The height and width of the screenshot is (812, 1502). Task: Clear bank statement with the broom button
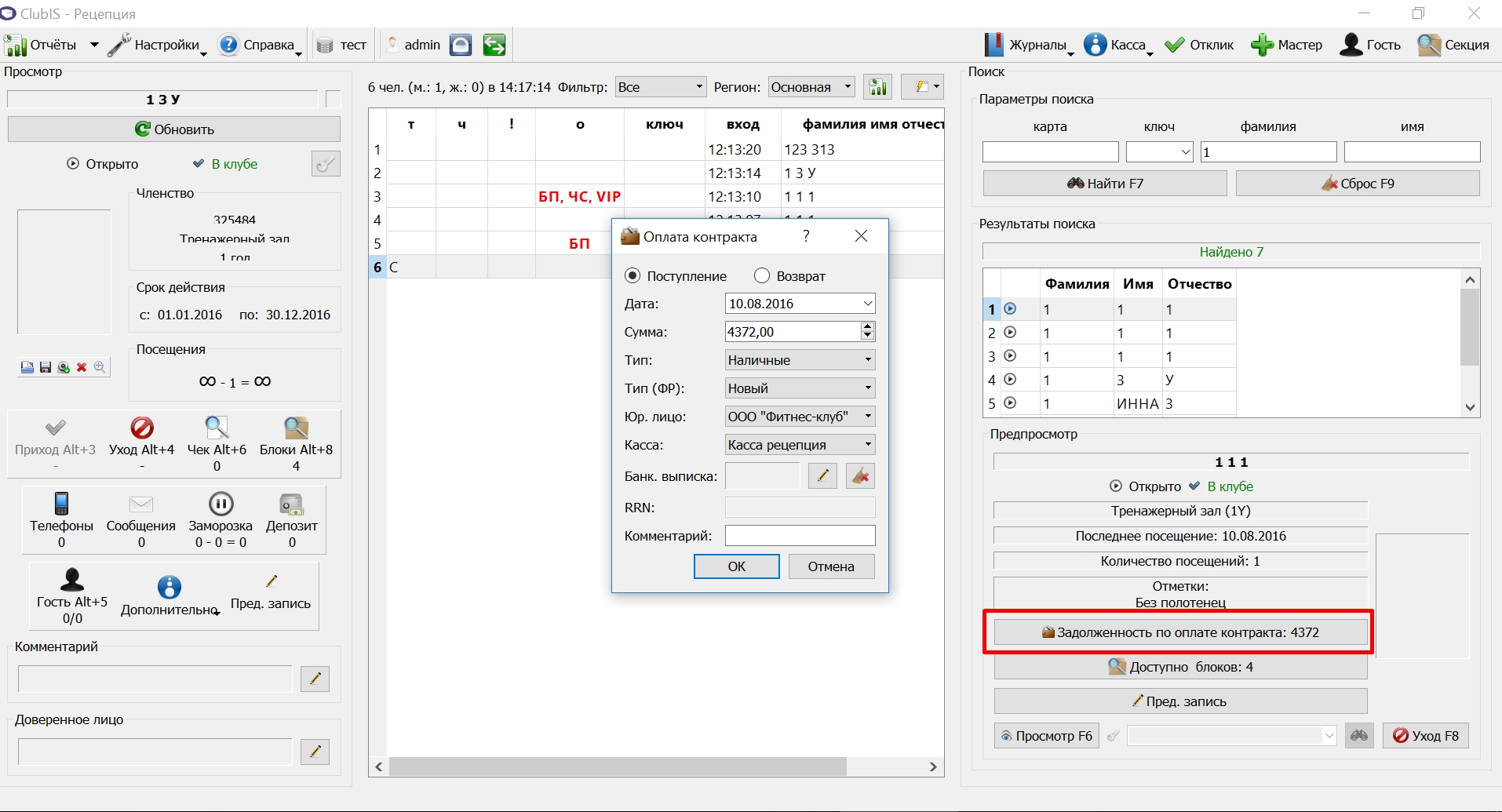860,475
